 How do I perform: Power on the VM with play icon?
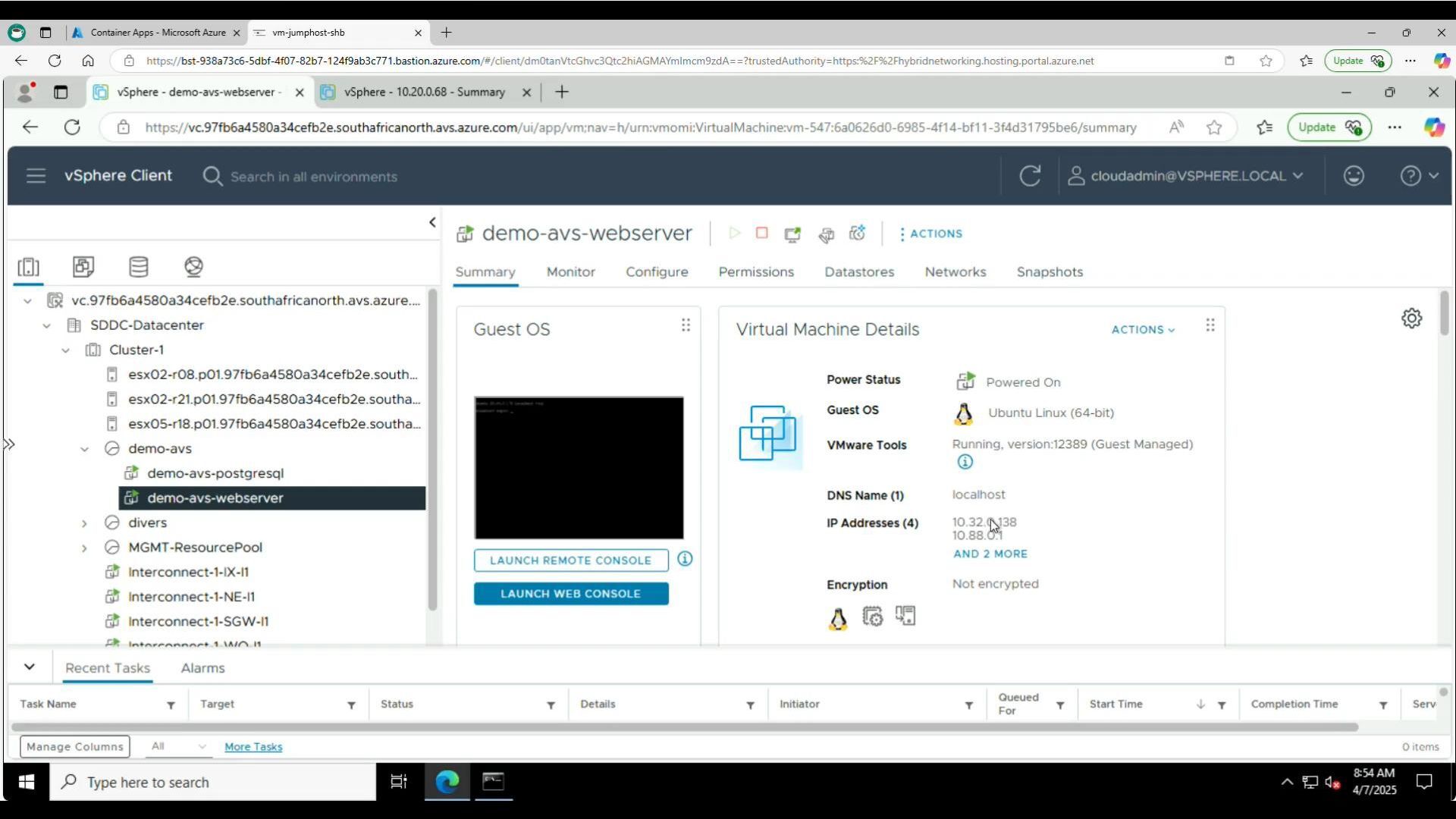pyautogui.click(x=734, y=234)
